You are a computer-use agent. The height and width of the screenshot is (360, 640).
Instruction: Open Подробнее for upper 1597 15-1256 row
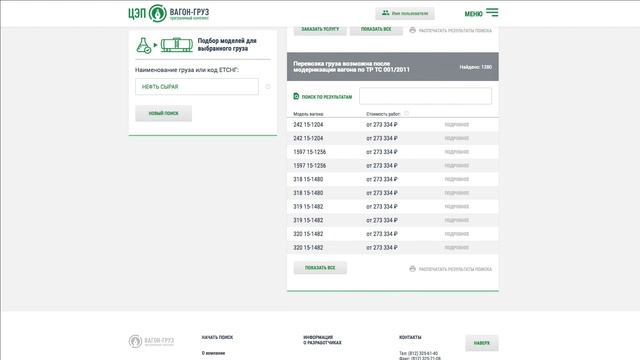click(457, 152)
